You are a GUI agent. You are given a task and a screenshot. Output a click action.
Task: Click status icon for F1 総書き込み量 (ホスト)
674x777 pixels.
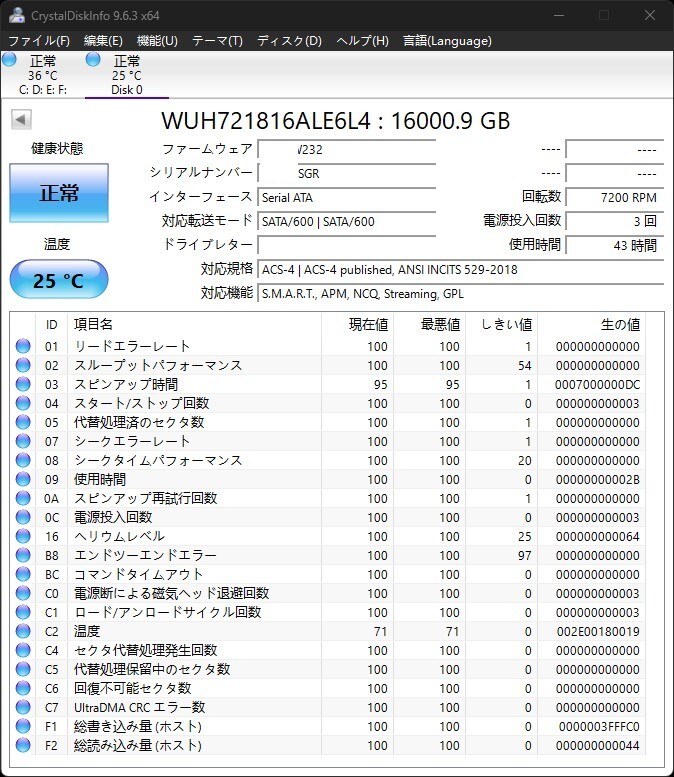pyautogui.click(x=23, y=726)
